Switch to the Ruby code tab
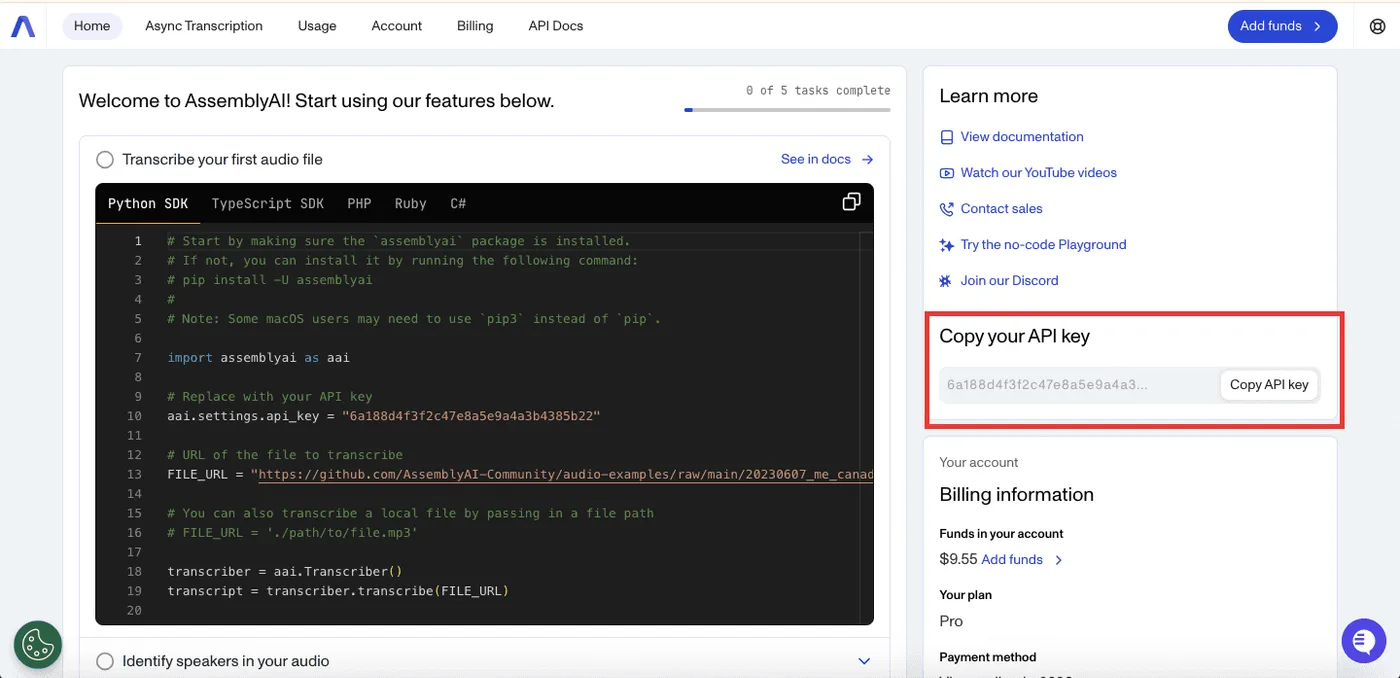The image size is (1400, 678). pos(410,203)
